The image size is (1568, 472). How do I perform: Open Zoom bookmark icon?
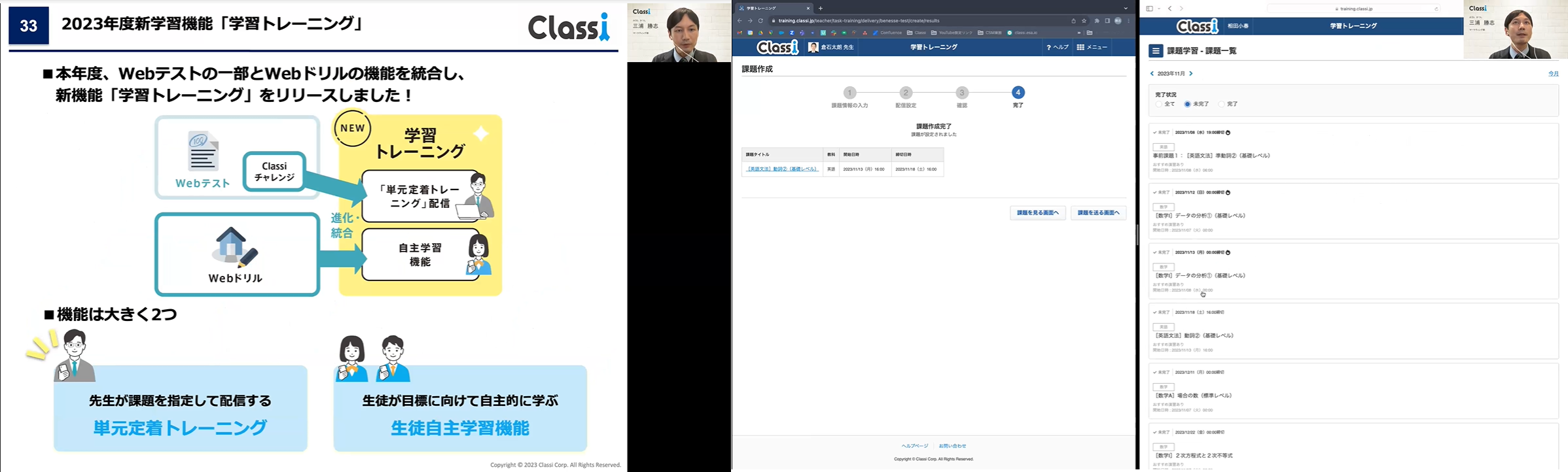(x=792, y=33)
